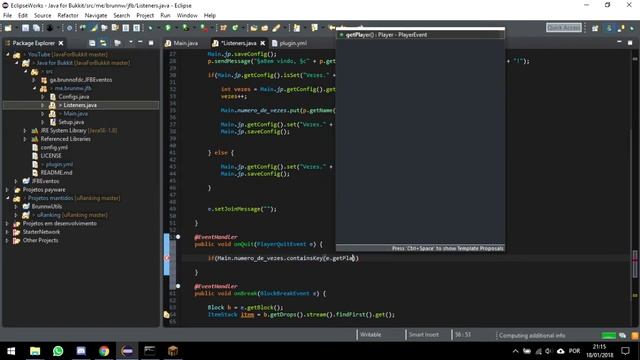Viewport: 640px width, 360px height.
Task: Show hidden system tray icons chevron
Action: point(516,351)
